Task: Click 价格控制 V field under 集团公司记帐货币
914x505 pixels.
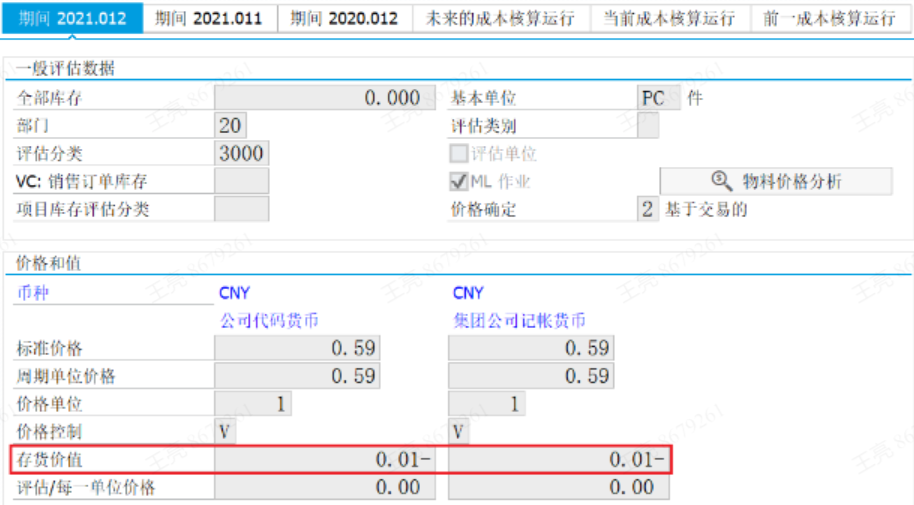Action: 459,432
